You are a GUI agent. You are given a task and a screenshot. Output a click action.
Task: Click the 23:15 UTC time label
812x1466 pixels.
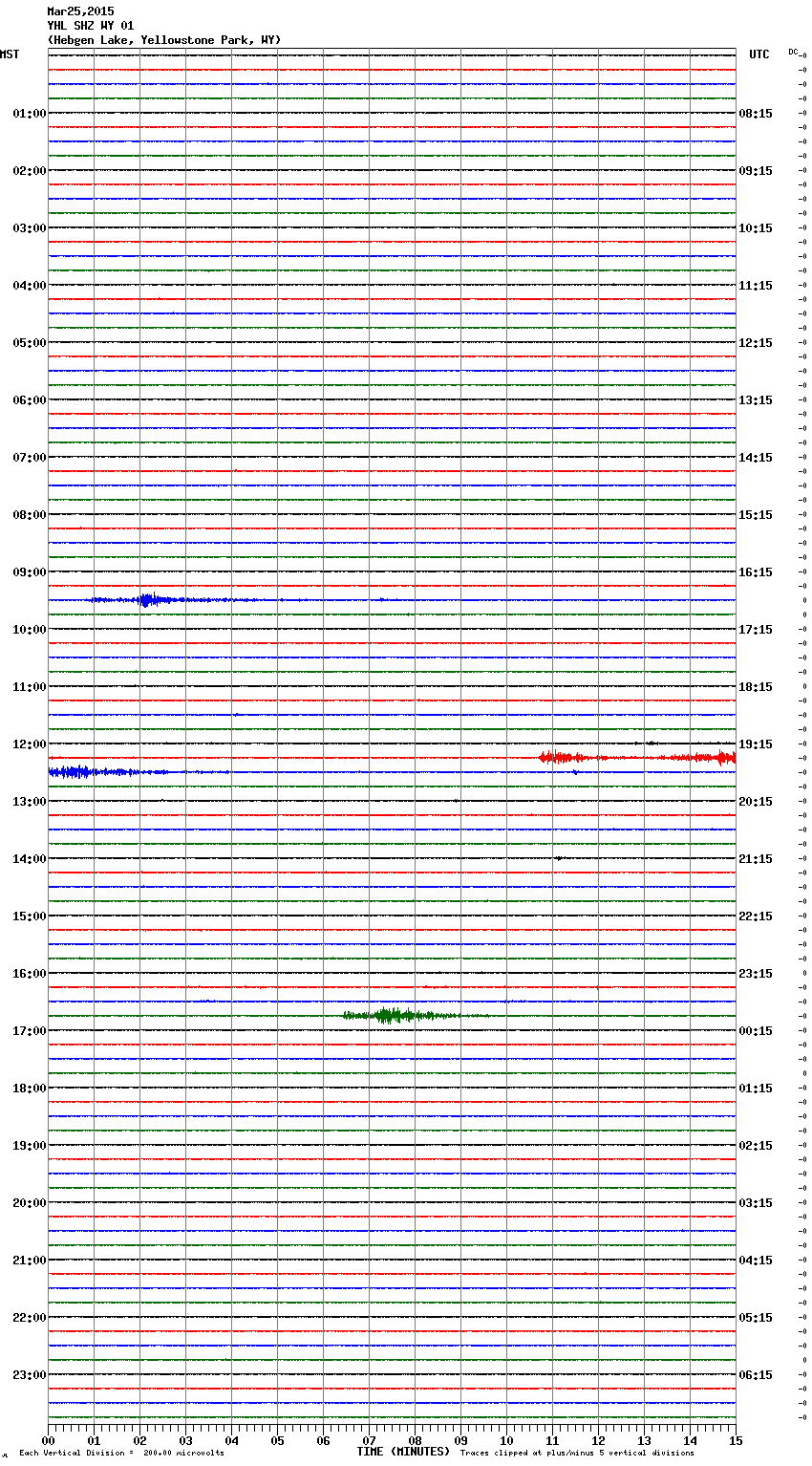coord(756,974)
